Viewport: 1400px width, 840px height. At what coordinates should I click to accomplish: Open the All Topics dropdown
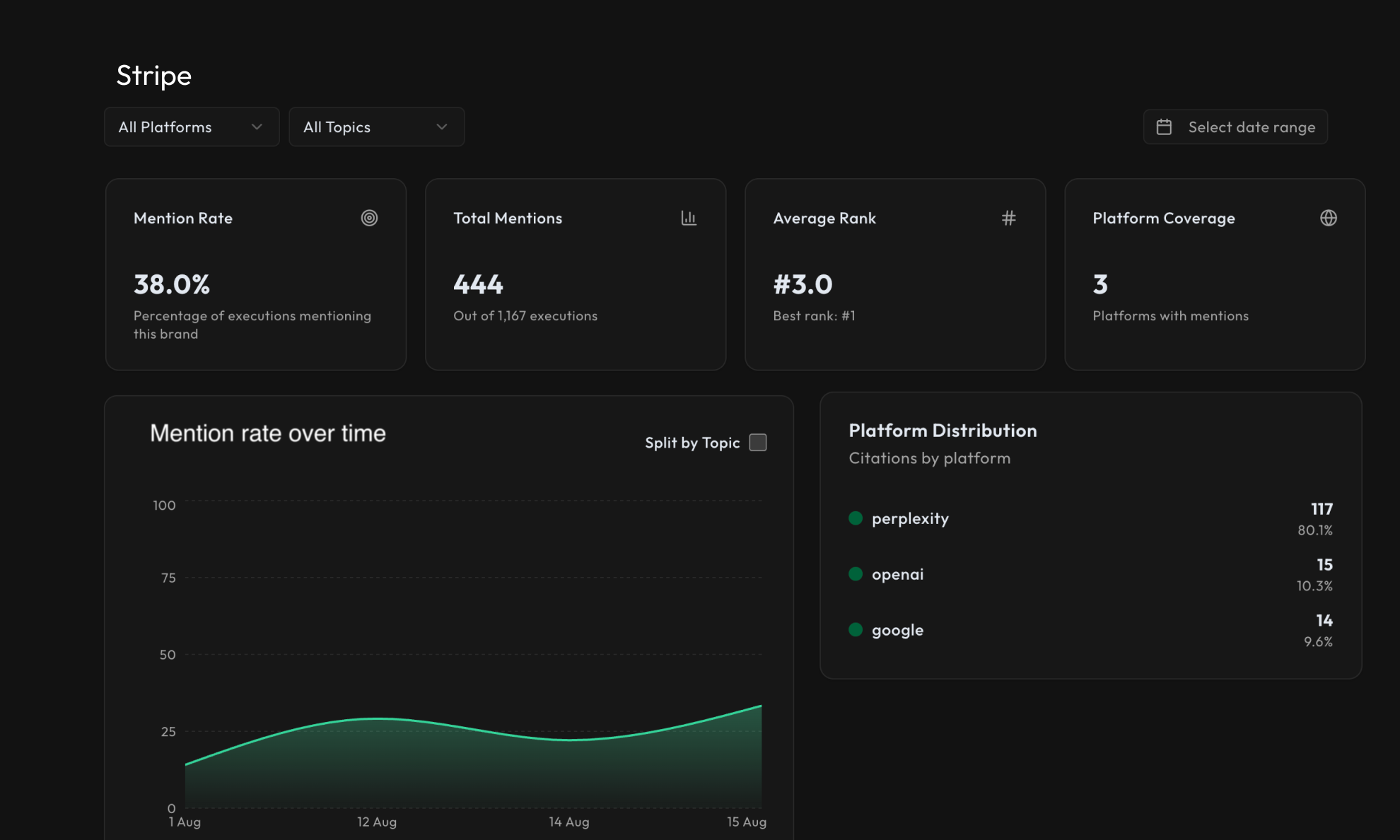click(x=375, y=127)
